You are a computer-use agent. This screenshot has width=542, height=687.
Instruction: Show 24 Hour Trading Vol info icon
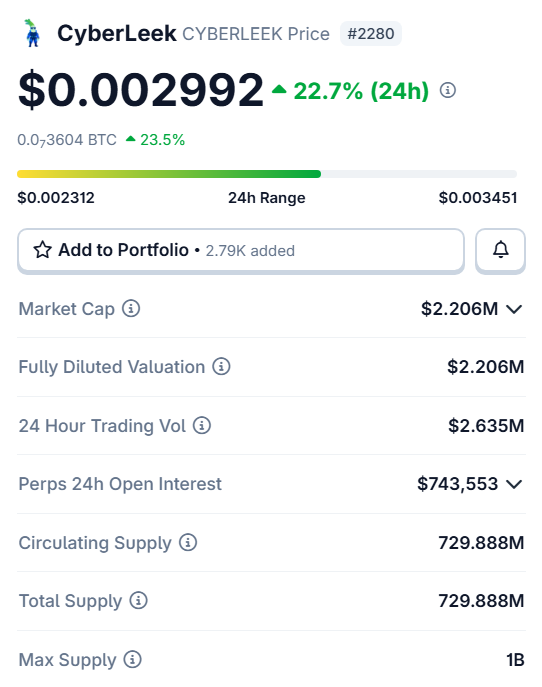(202, 425)
